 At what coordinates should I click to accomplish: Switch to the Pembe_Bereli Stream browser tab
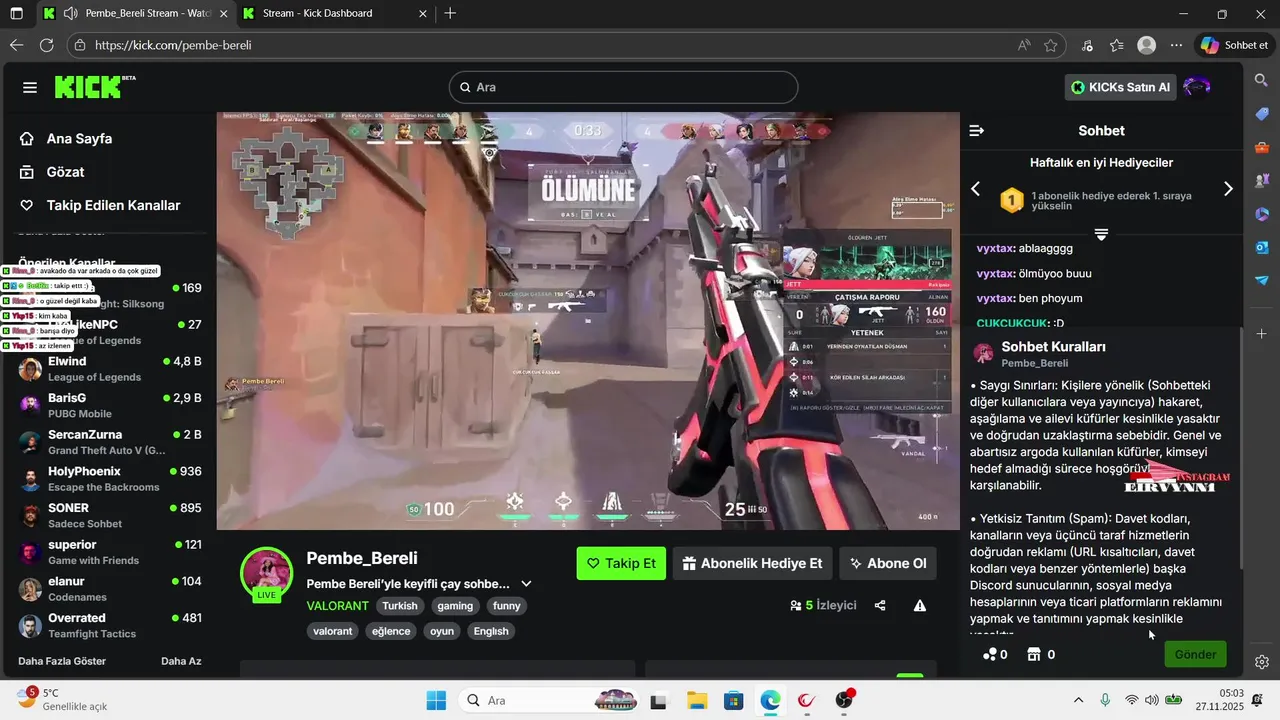[x=134, y=14]
